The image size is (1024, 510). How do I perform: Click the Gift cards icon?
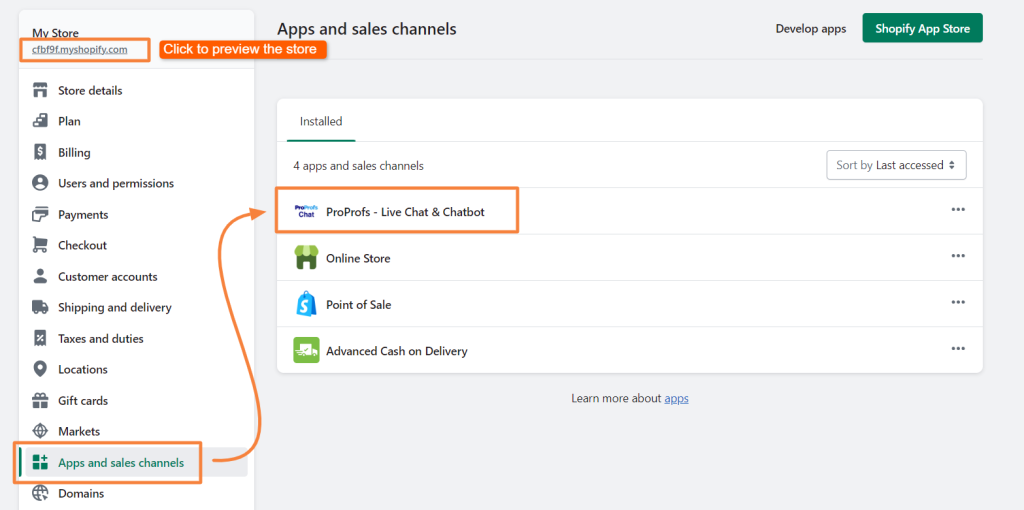pos(40,400)
